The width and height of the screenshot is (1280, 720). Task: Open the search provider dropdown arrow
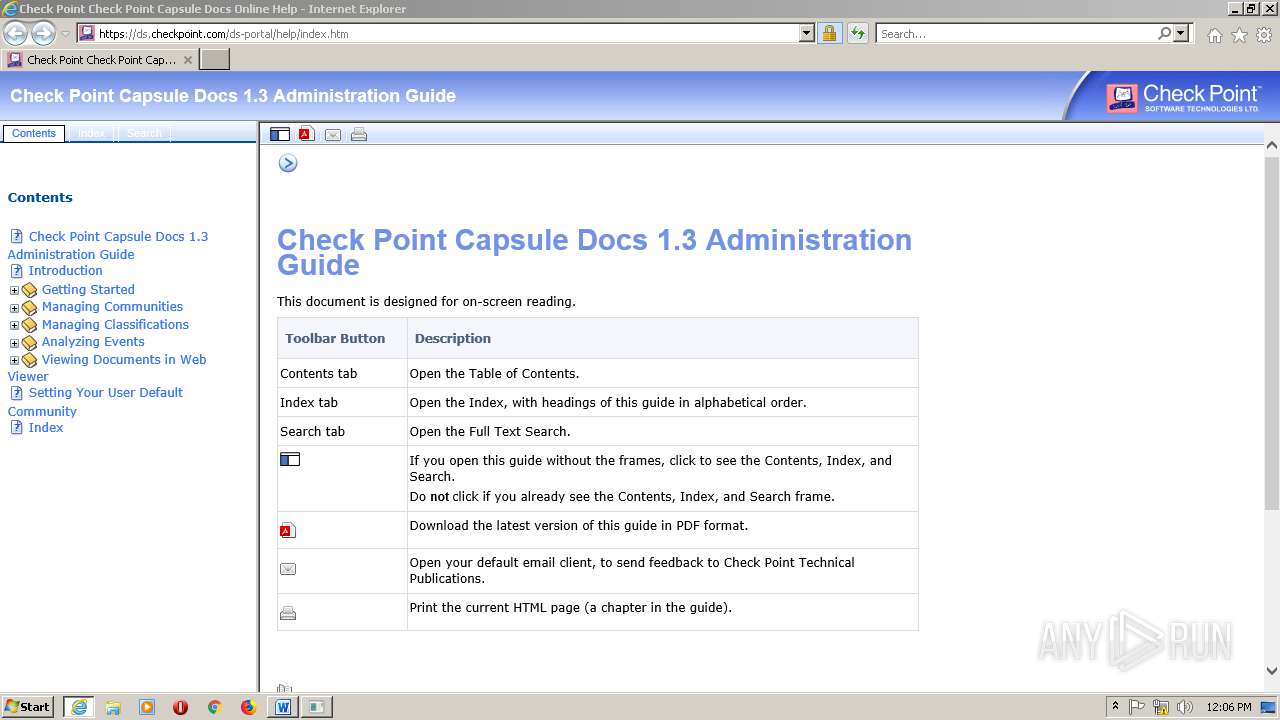click(1181, 33)
